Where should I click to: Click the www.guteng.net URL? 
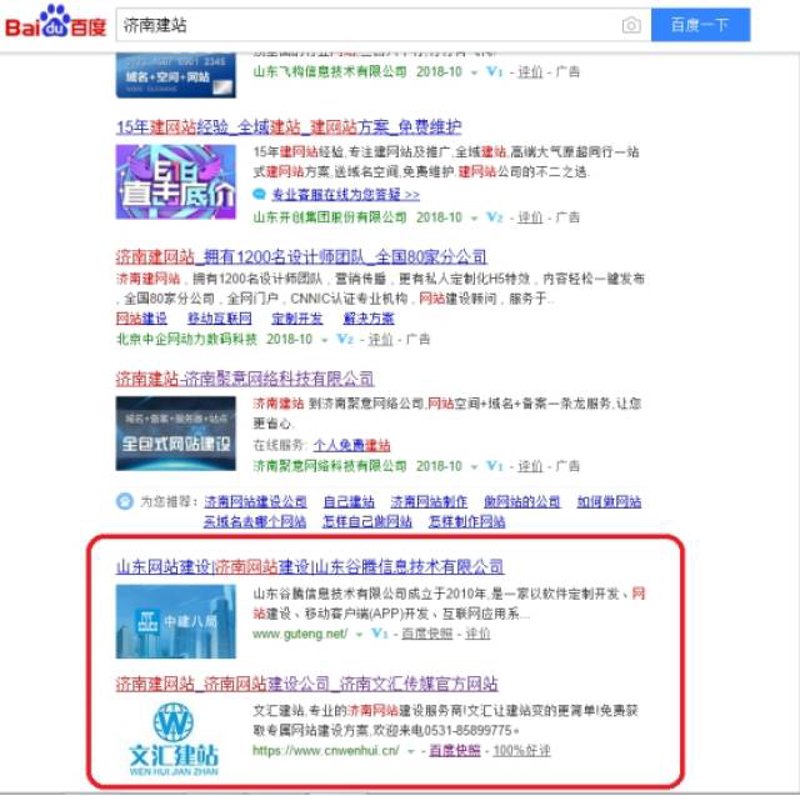click(x=300, y=634)
